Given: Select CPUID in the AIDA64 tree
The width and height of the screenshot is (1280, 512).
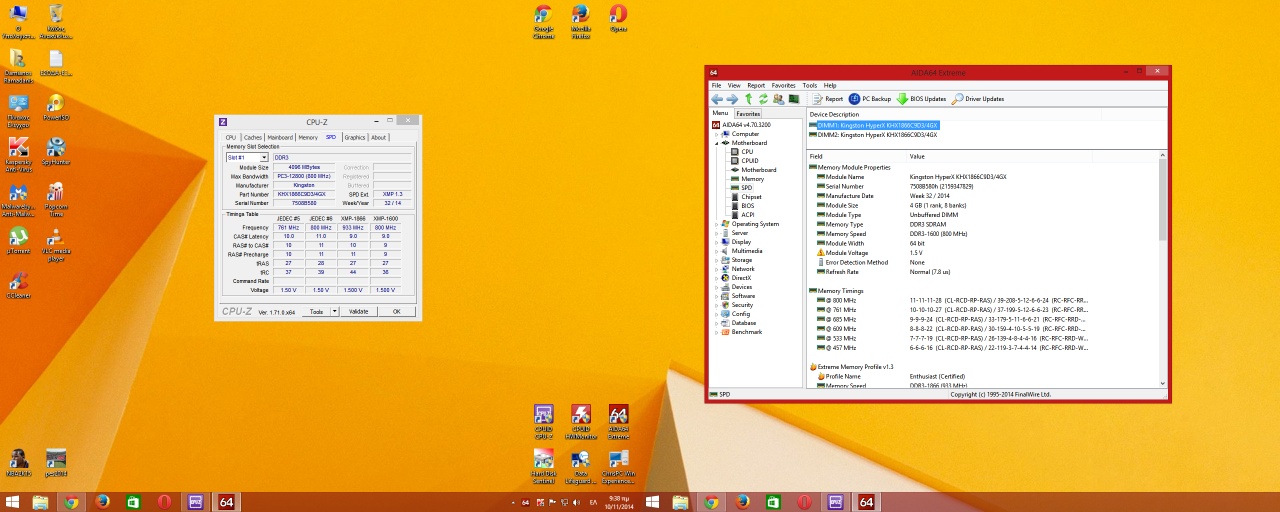Looking at the screenshot, I should click(x=750, y=161).
